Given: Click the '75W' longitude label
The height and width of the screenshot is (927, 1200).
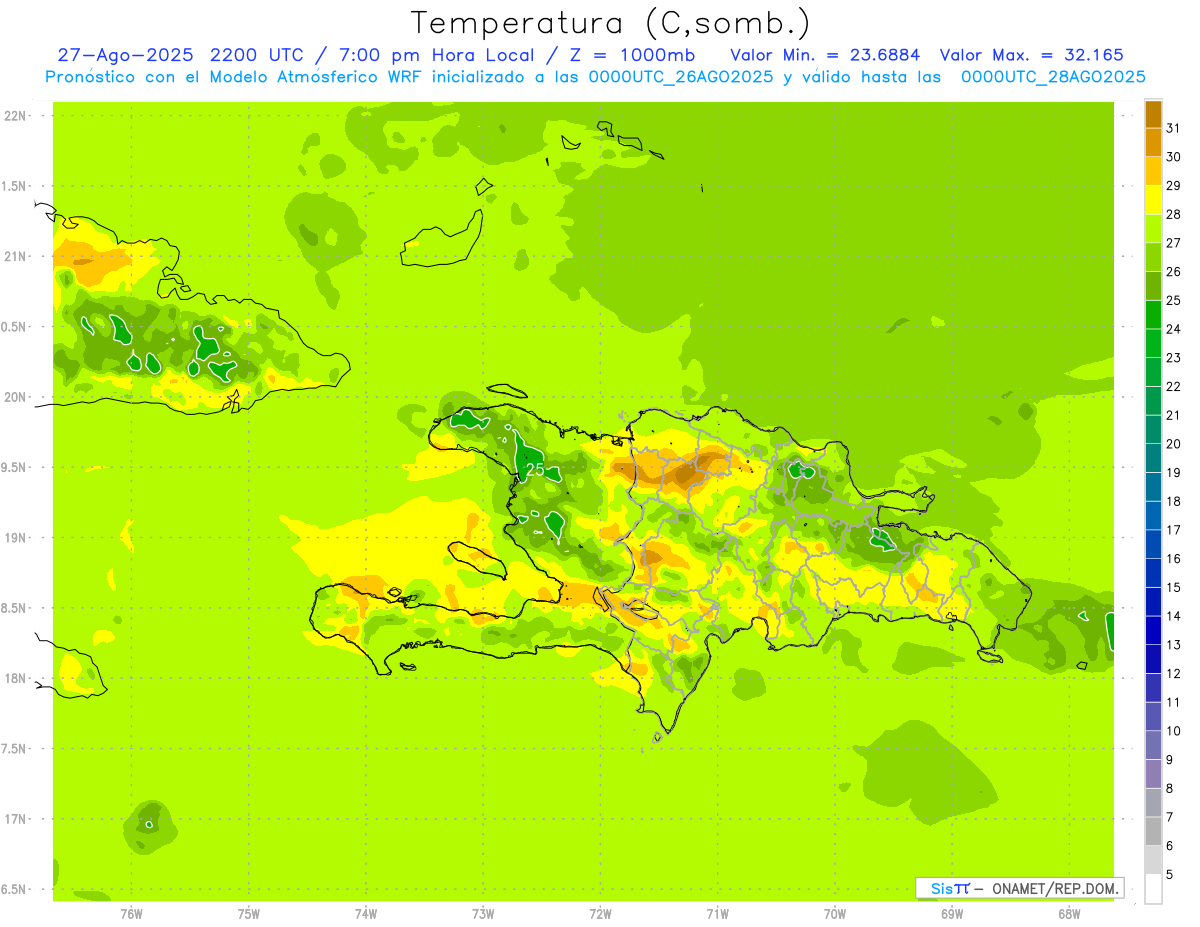Looking at the screenshot, I should pyautogui.click(x=249, y=914).
